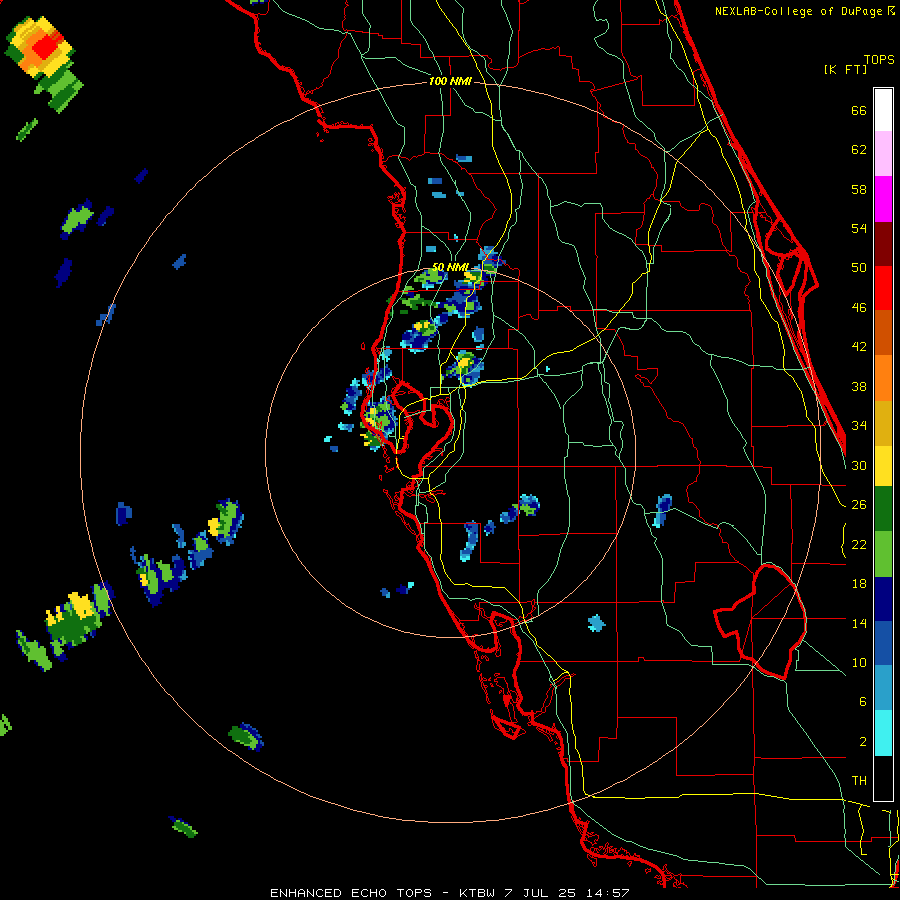900x900 pixels.
Task: Click the 14 value on the legend
Action: pos(859,623)
